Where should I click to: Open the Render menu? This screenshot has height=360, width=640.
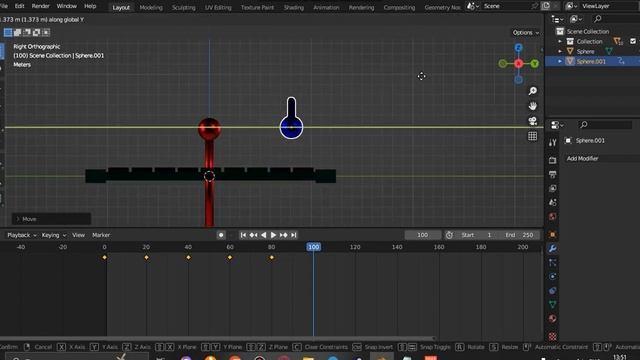tap(40, 6)
